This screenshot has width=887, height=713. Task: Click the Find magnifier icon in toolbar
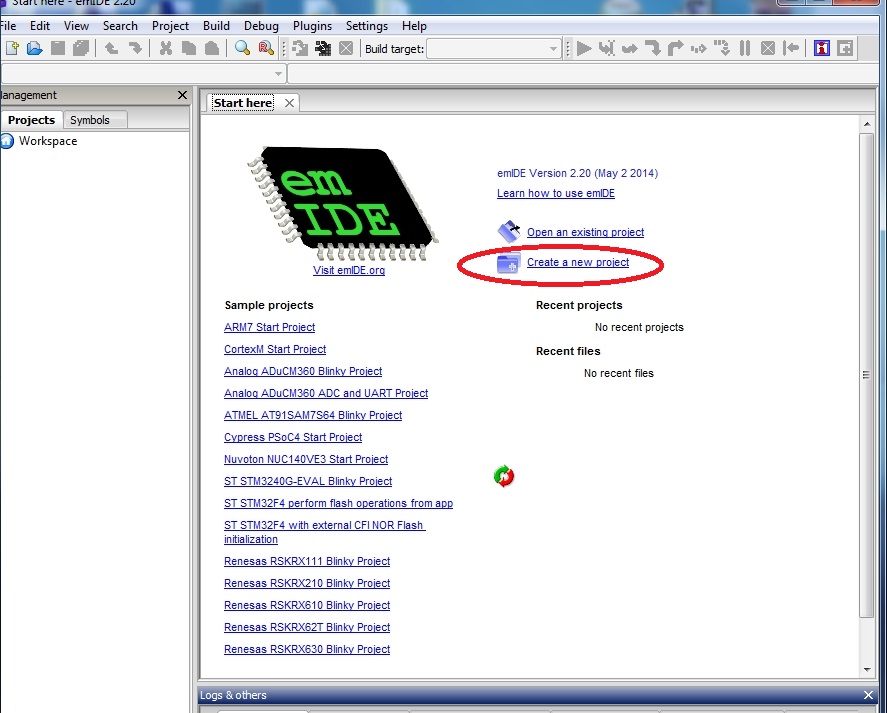pyautogui.click(x=242, y=48)
